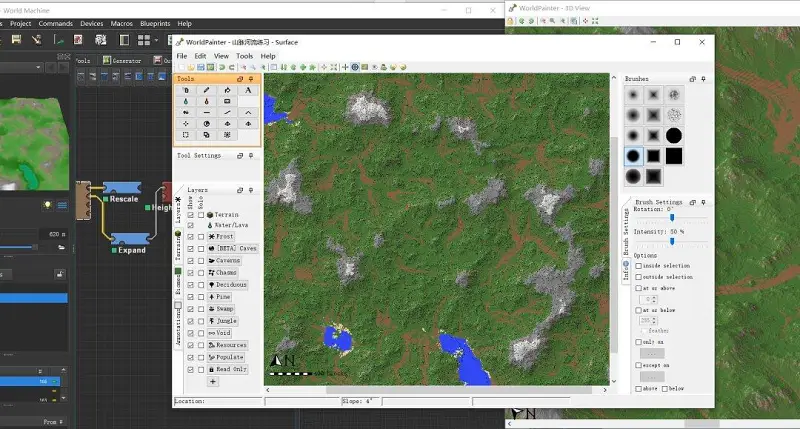800x429 pixels.
Task: Click the Rescale node in World Machine
Action: coord(122,188)
